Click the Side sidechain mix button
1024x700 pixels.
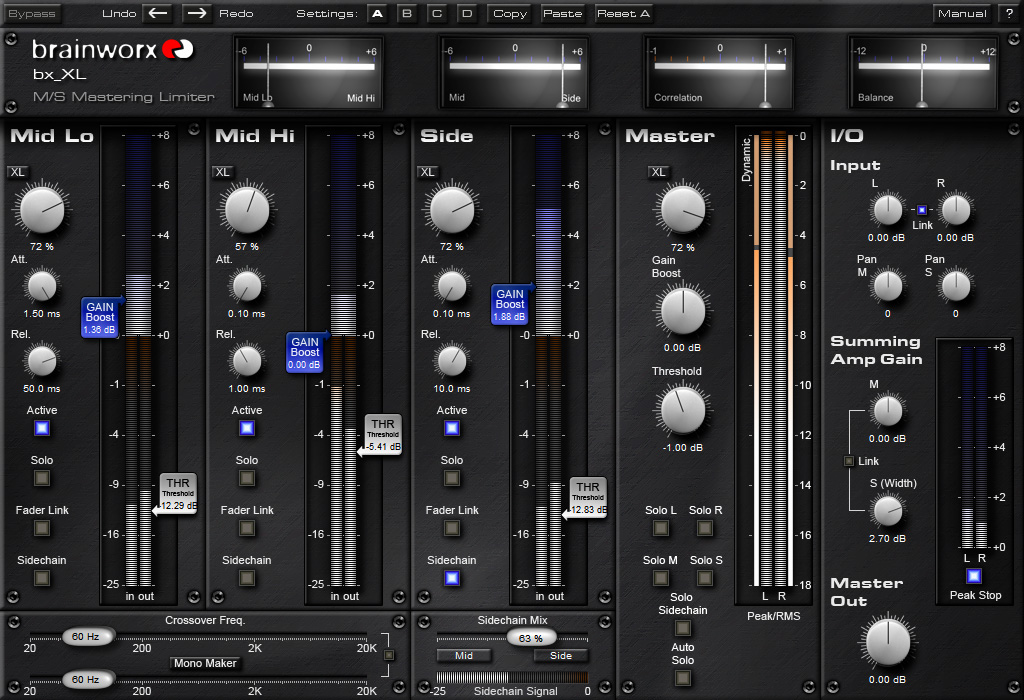(x=561, y=656)
